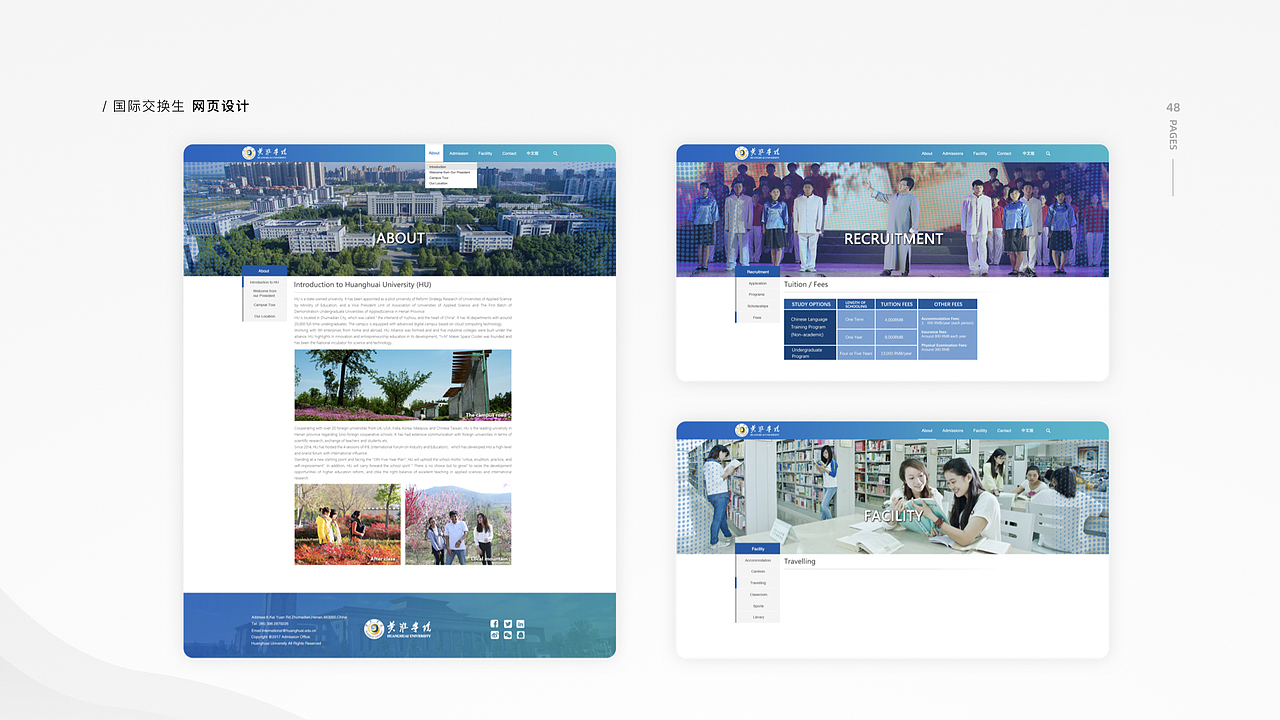Open the Twitter icon in the About page footer
Image resolution: width=1280 pixels, height=720 pixels.
[507, 624]
